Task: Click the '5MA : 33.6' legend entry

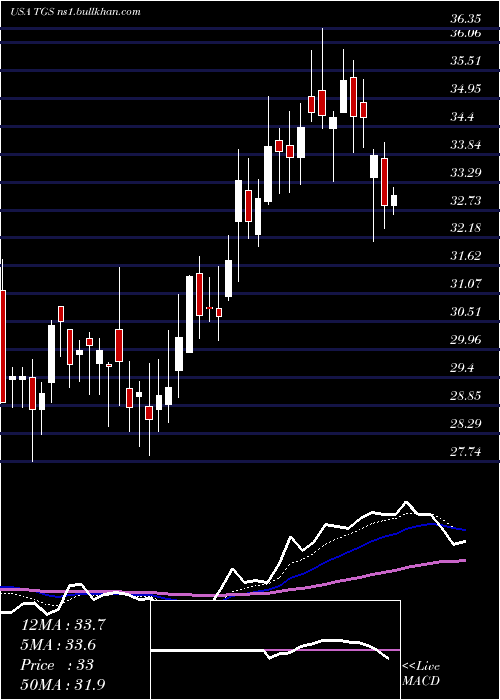Action: click(58, 645)
